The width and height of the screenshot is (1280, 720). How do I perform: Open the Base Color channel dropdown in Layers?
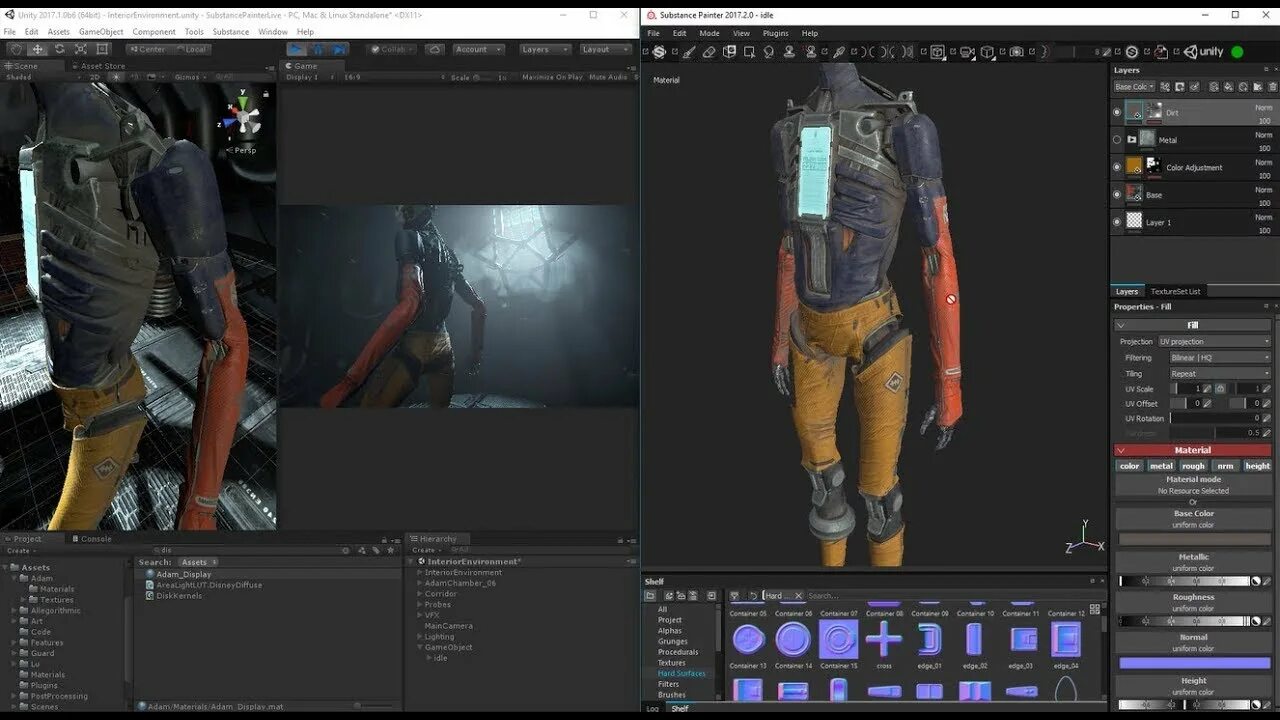(x=1134, y=87)
